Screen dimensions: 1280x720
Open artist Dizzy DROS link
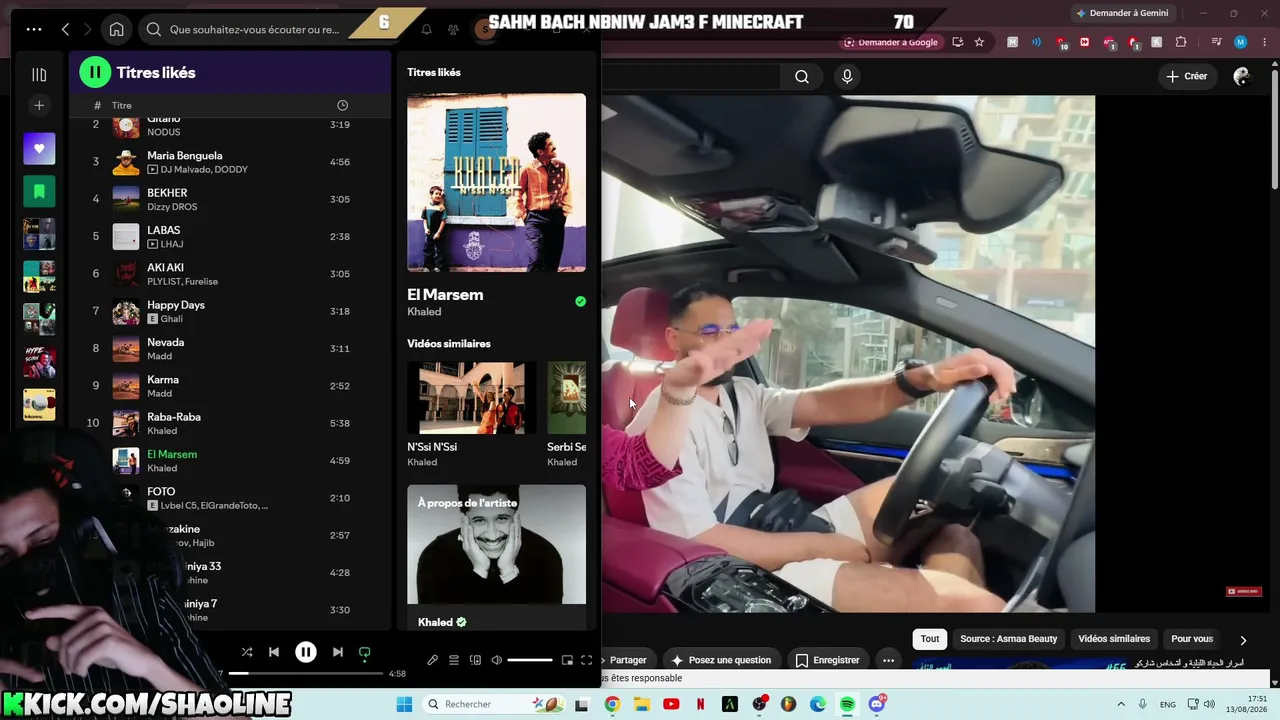tap(172, 207)
